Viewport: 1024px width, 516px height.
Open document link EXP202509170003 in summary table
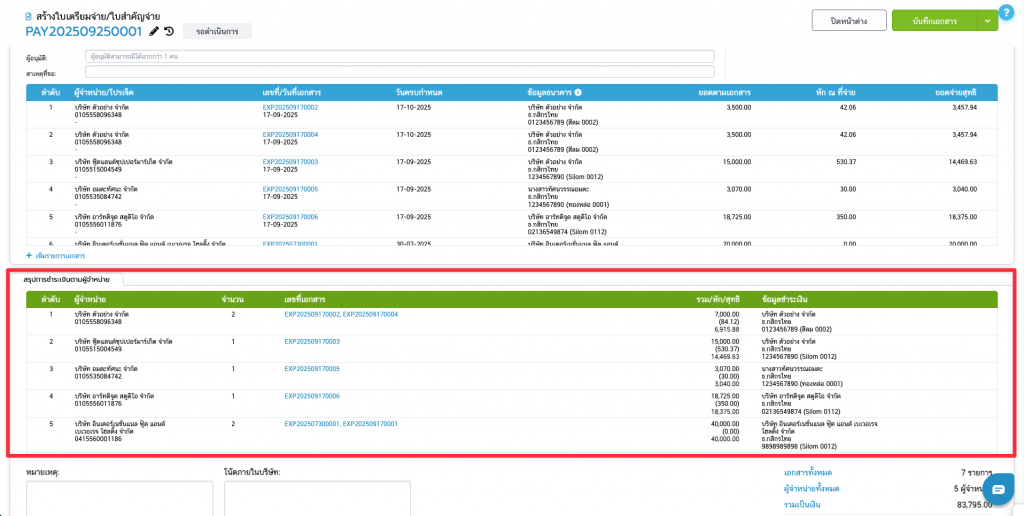click(x=312, y=342)
